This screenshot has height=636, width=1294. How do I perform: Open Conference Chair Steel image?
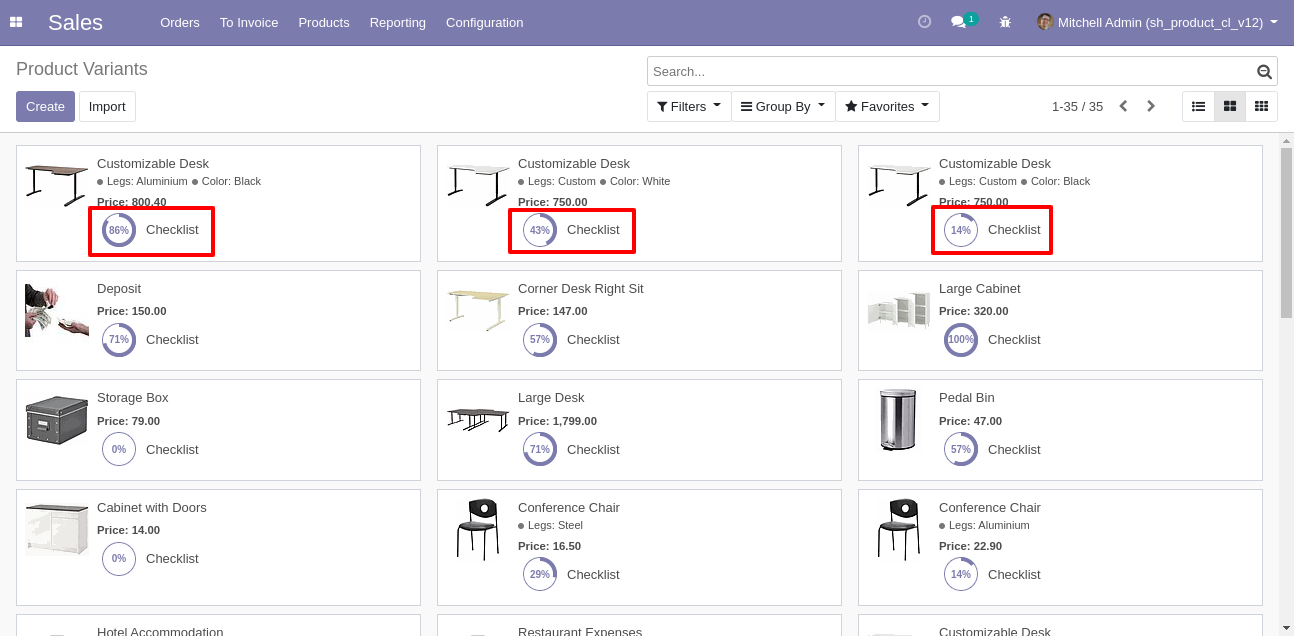click(x=478, y=530)
